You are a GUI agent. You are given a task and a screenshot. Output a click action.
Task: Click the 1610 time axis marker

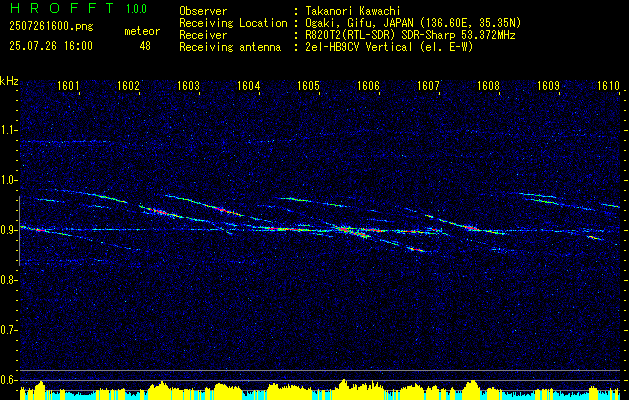(x=609, y=85)
